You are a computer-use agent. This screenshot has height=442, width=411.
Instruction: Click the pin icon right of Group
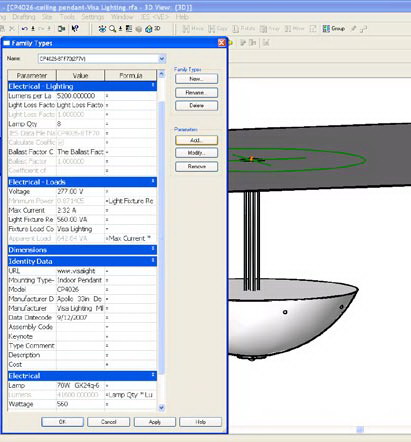tap(354, 29)
